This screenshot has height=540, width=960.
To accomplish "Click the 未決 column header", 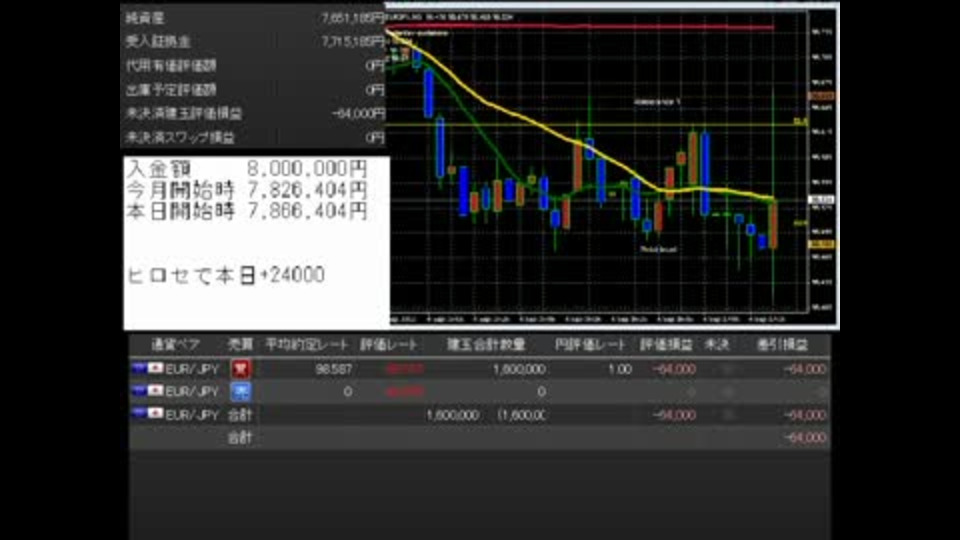I will click(x=717, y=345).
